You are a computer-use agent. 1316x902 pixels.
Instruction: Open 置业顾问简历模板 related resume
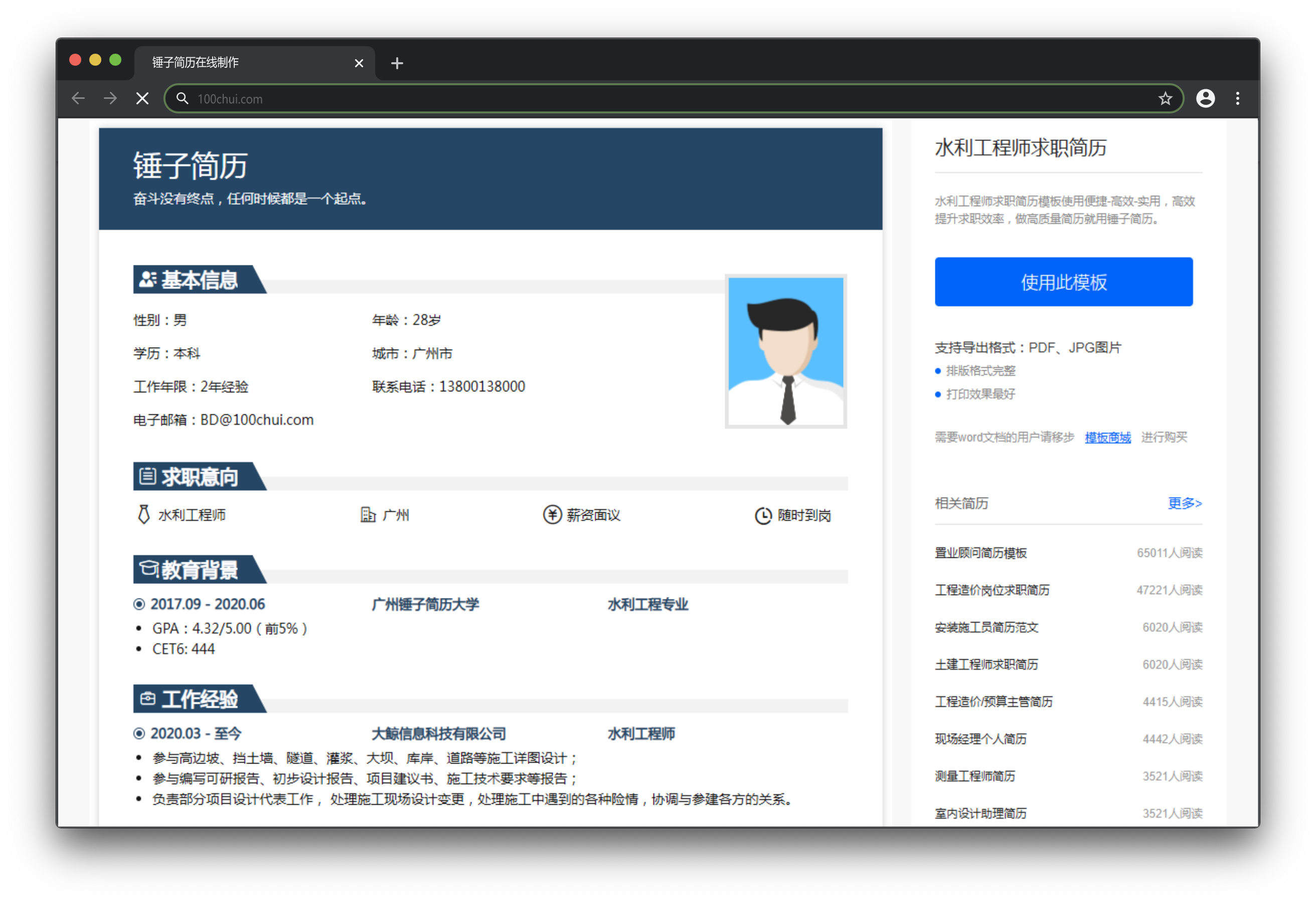981,552
